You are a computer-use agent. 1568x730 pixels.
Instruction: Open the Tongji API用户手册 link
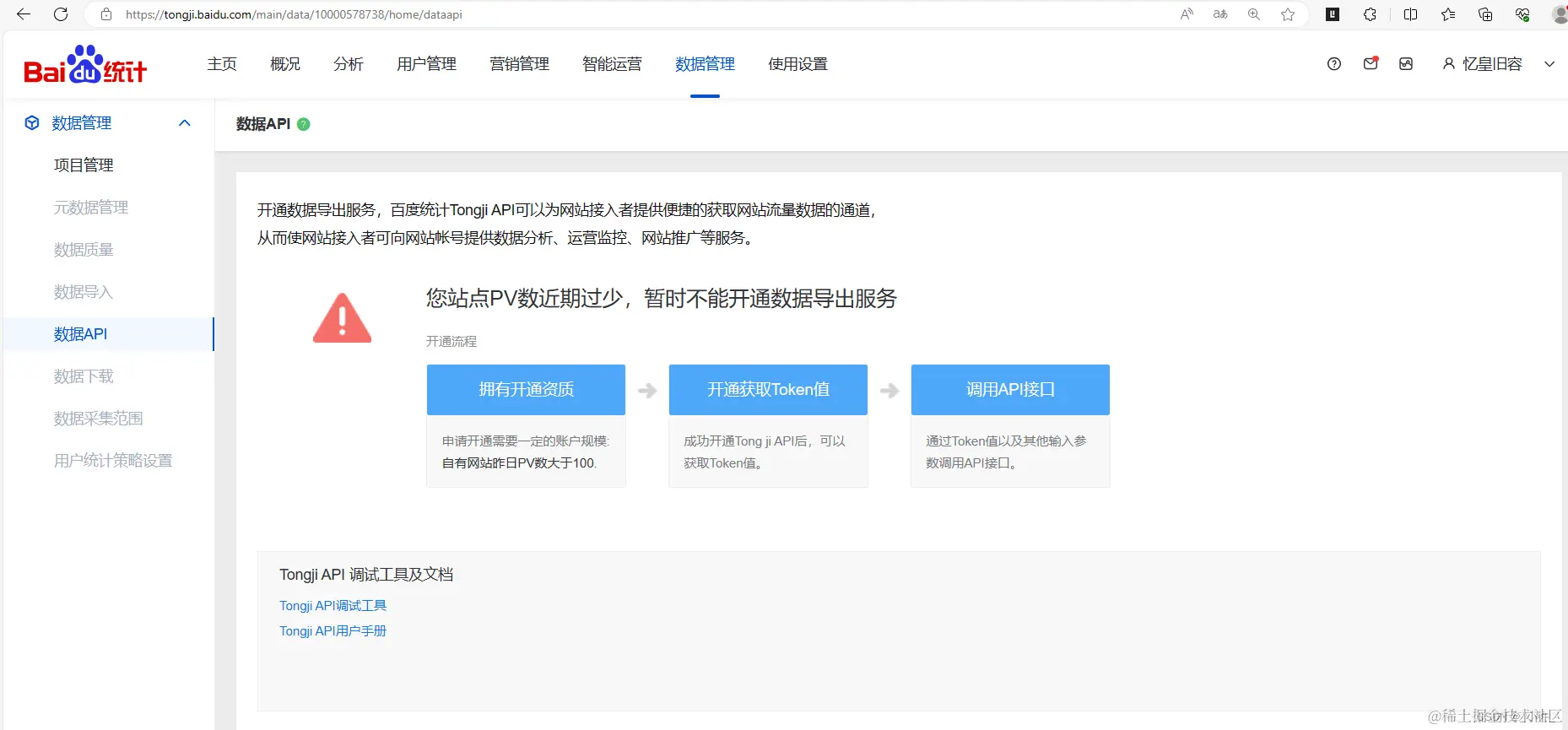click(333, 630)
